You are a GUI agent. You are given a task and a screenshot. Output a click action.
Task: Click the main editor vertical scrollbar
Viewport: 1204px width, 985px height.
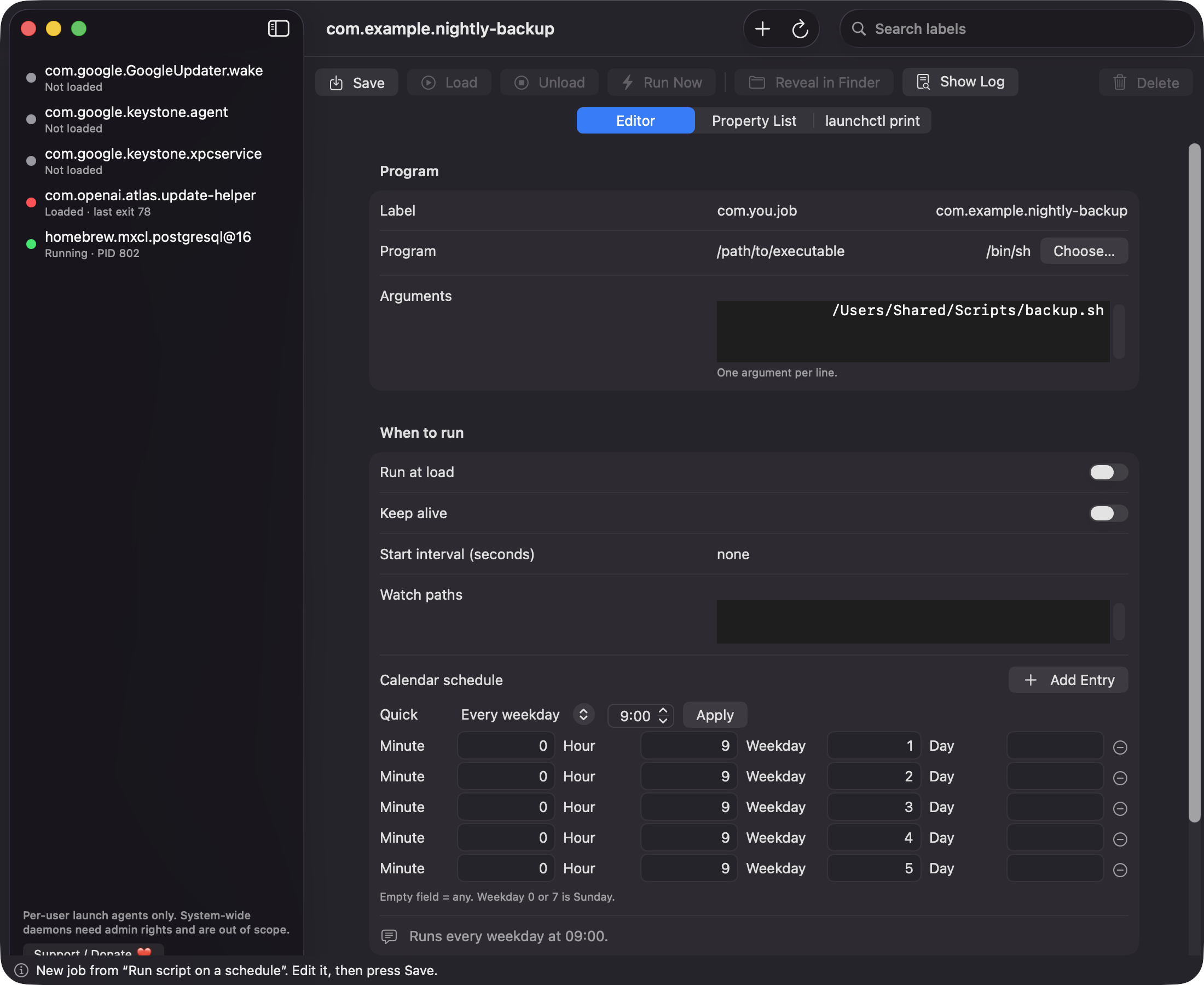1194,482
